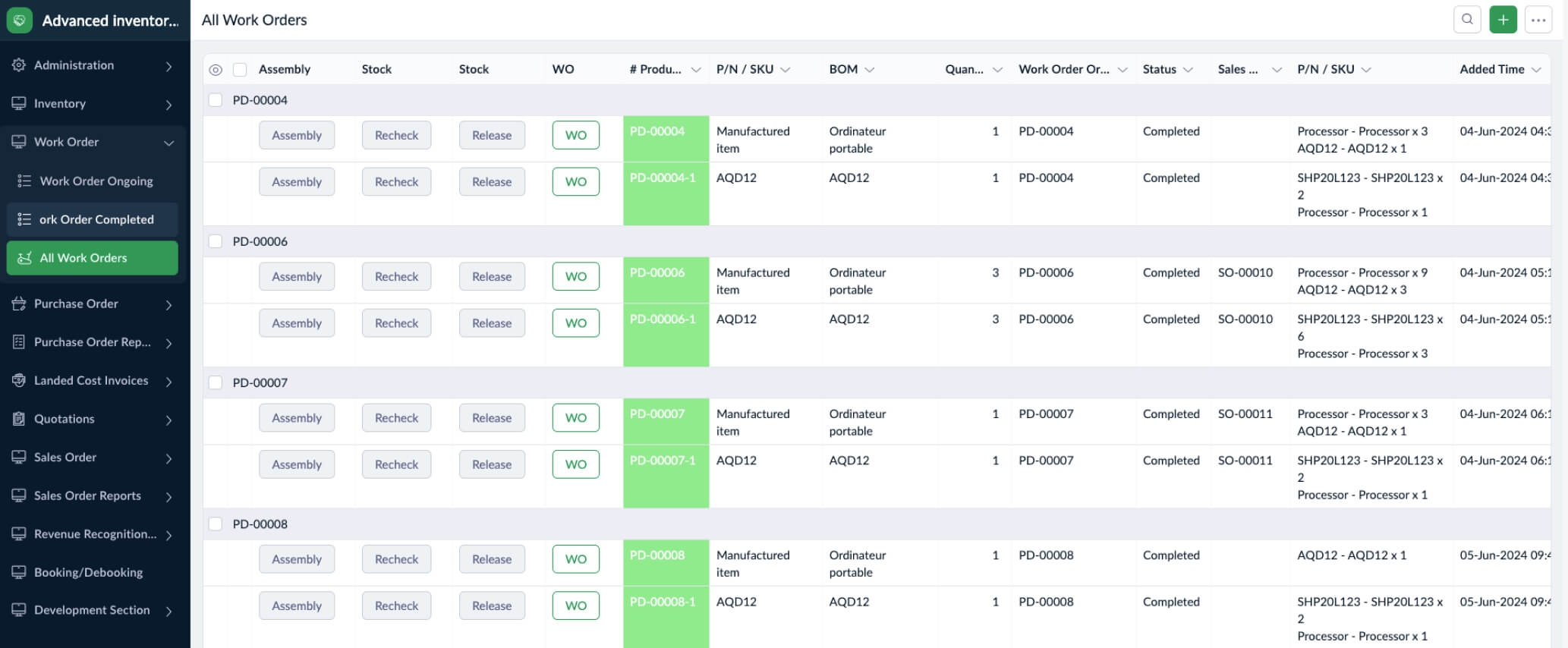This screenshot has height=648, width=1568.
Task: Open the BOM column dropdown arrow
Action: (x=869, y=70)
